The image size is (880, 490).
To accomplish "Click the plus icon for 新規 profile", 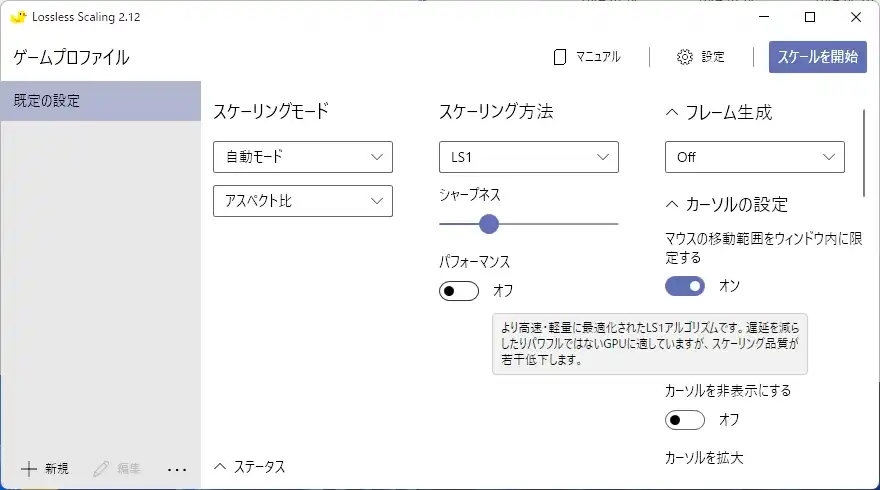I will point(29,468).
